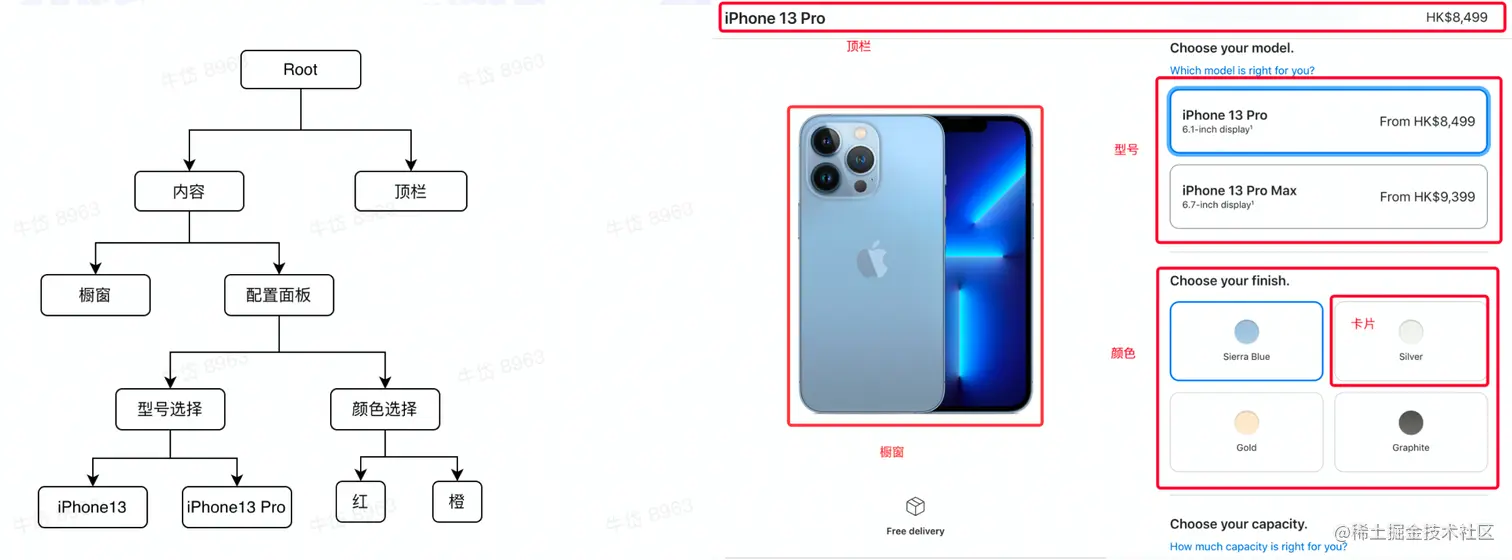Screen dimensions: 1512x560
Task: Click the Free delivery box icon
Action: [x=915, y=507]
